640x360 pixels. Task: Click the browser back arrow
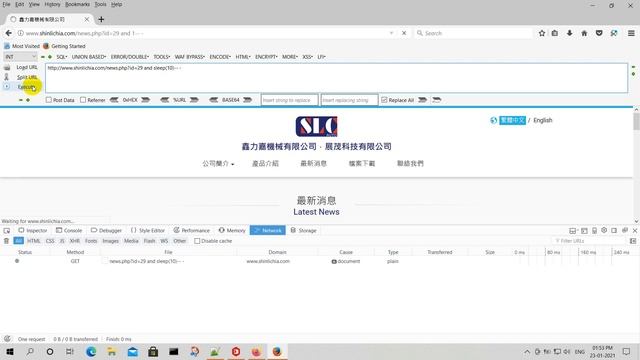9,33
